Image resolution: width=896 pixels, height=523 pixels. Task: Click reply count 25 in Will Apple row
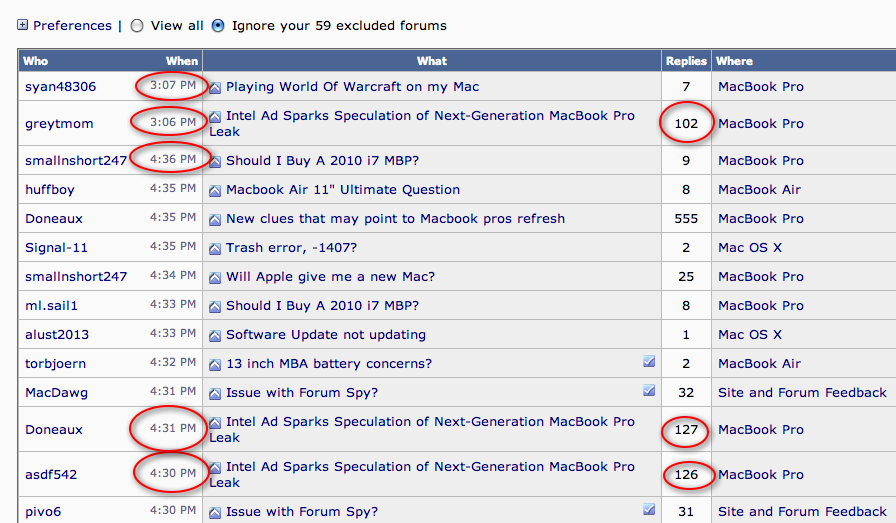(x=686, y=277)
